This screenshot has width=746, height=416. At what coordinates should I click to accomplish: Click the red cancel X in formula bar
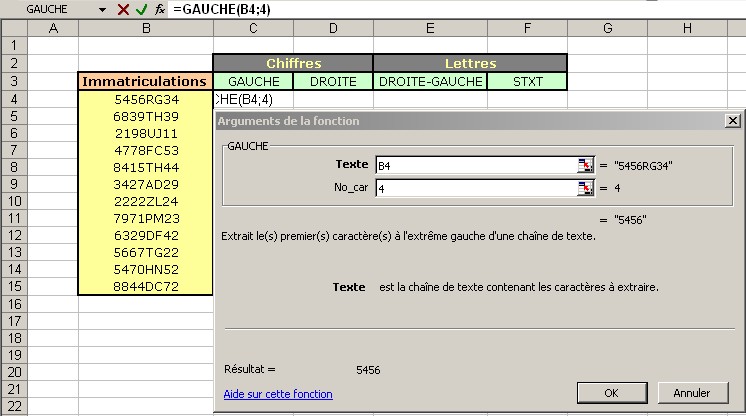(123, 9)
